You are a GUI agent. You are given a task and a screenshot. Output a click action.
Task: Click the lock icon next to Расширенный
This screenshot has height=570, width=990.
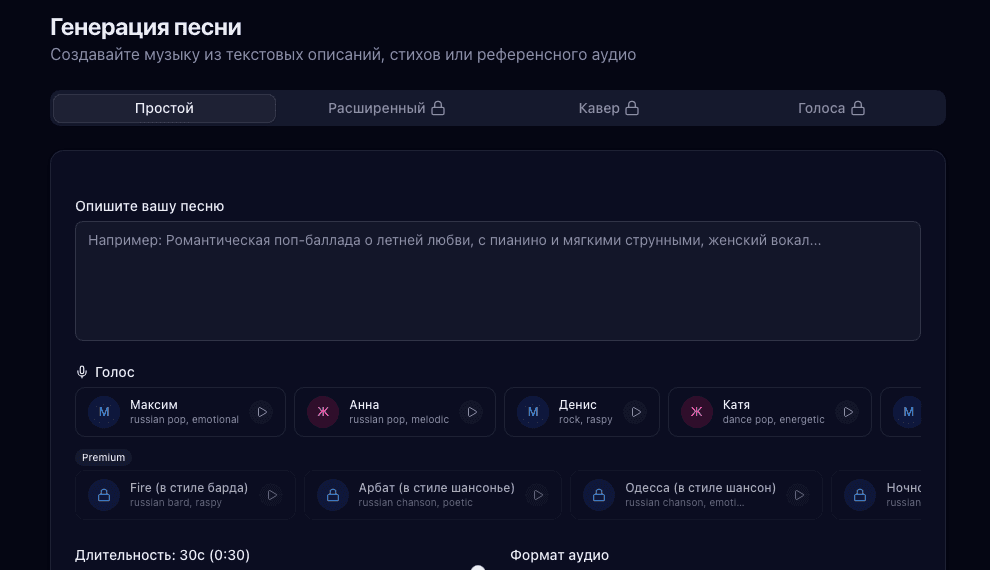click(438, 108)
